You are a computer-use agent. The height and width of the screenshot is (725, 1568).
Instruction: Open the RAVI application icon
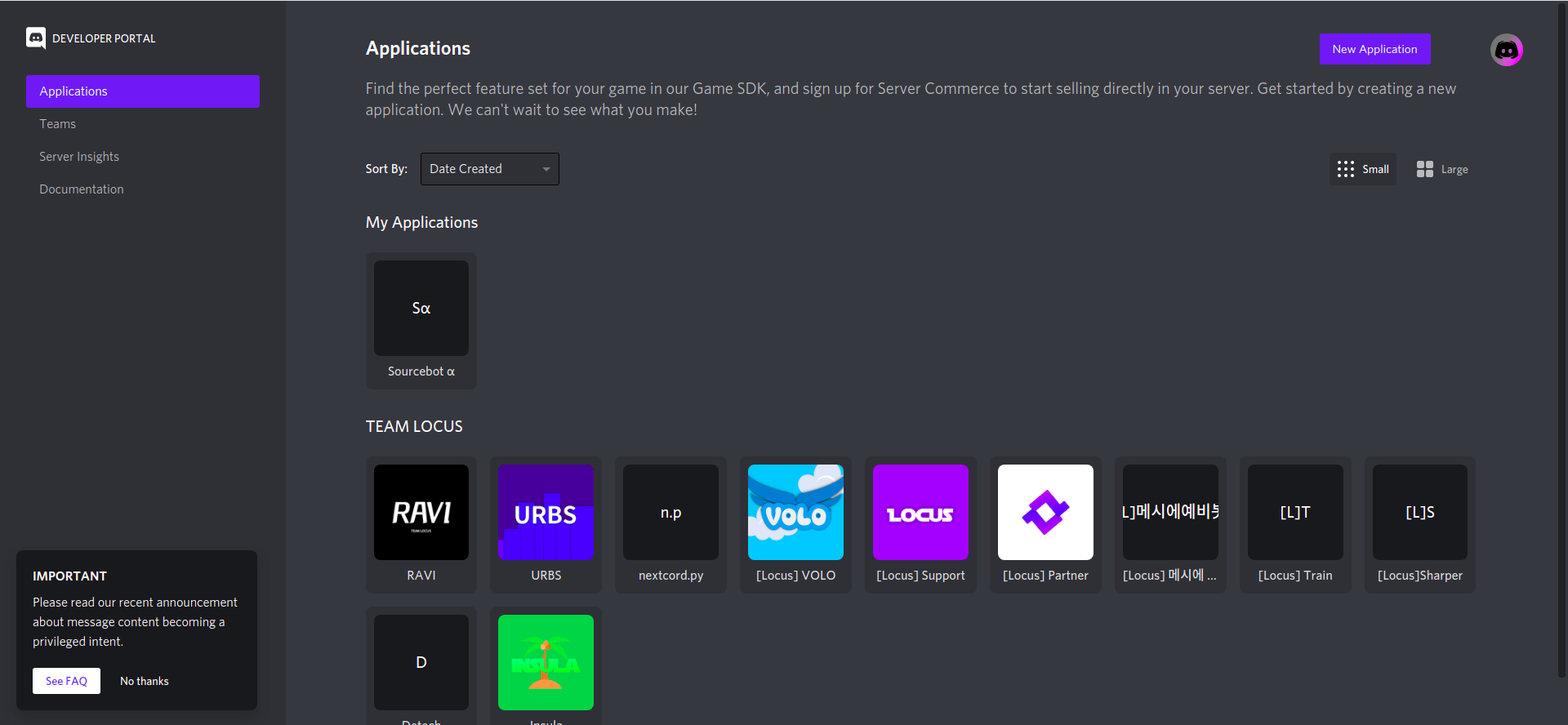pyautogui.click(x=421, y=512)
